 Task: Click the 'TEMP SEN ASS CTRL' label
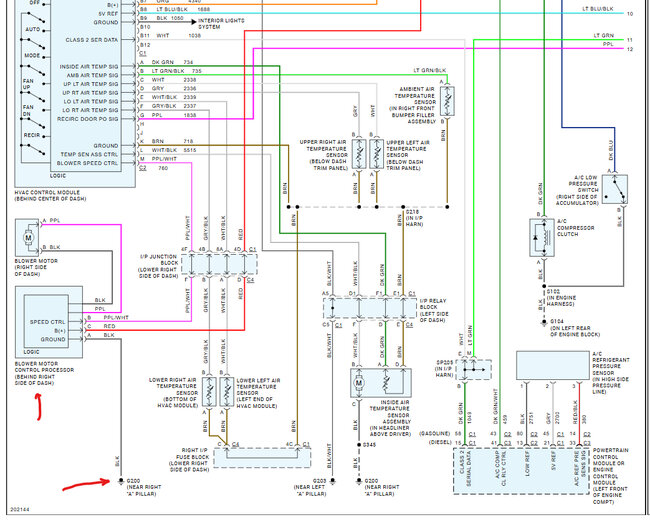(89, 154)
